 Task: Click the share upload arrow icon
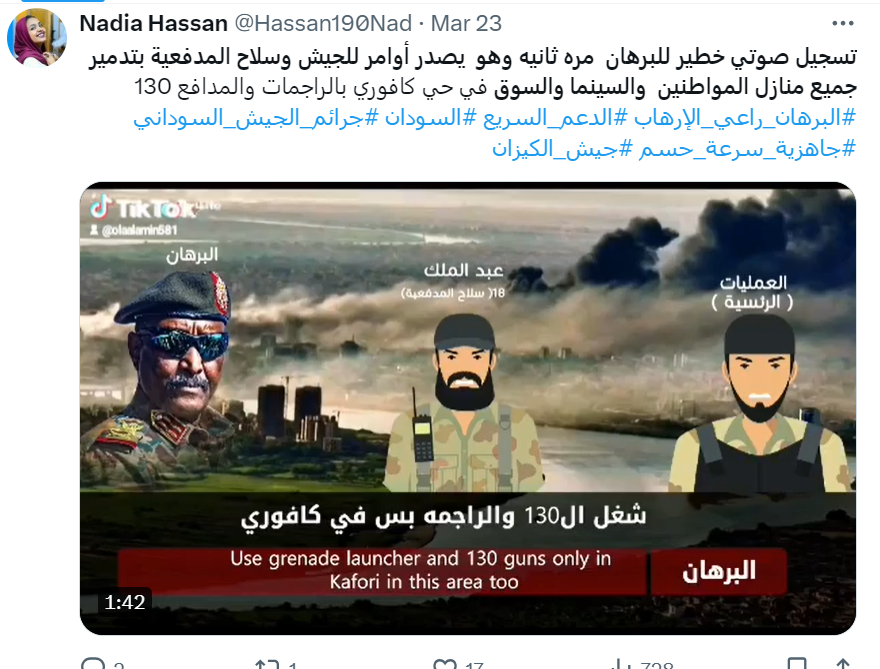click(x=843, y=664)
